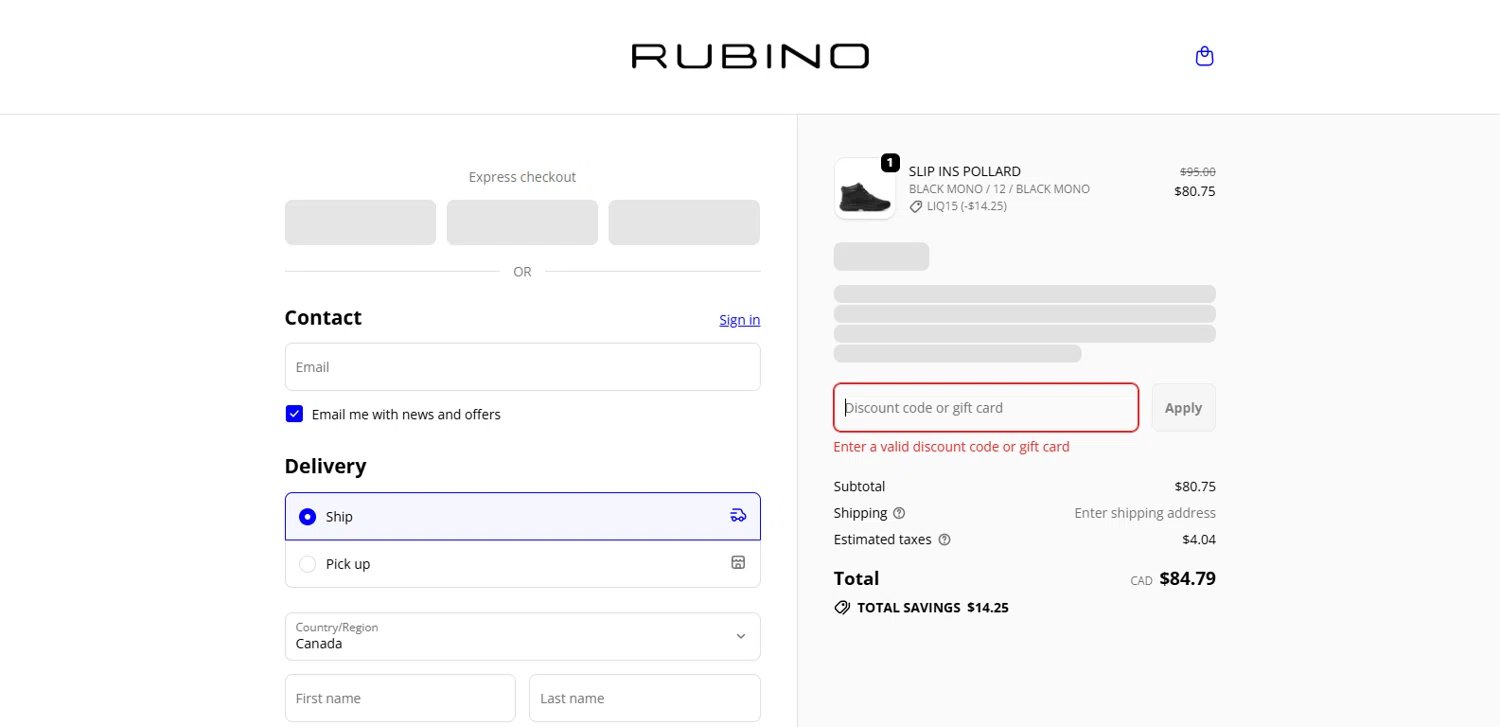Viewport: 1500px width, 727px height.
Task: Click the LIQ15 (-$14.25) discount text
Action: pyautogui.click(x=966, y=207)
